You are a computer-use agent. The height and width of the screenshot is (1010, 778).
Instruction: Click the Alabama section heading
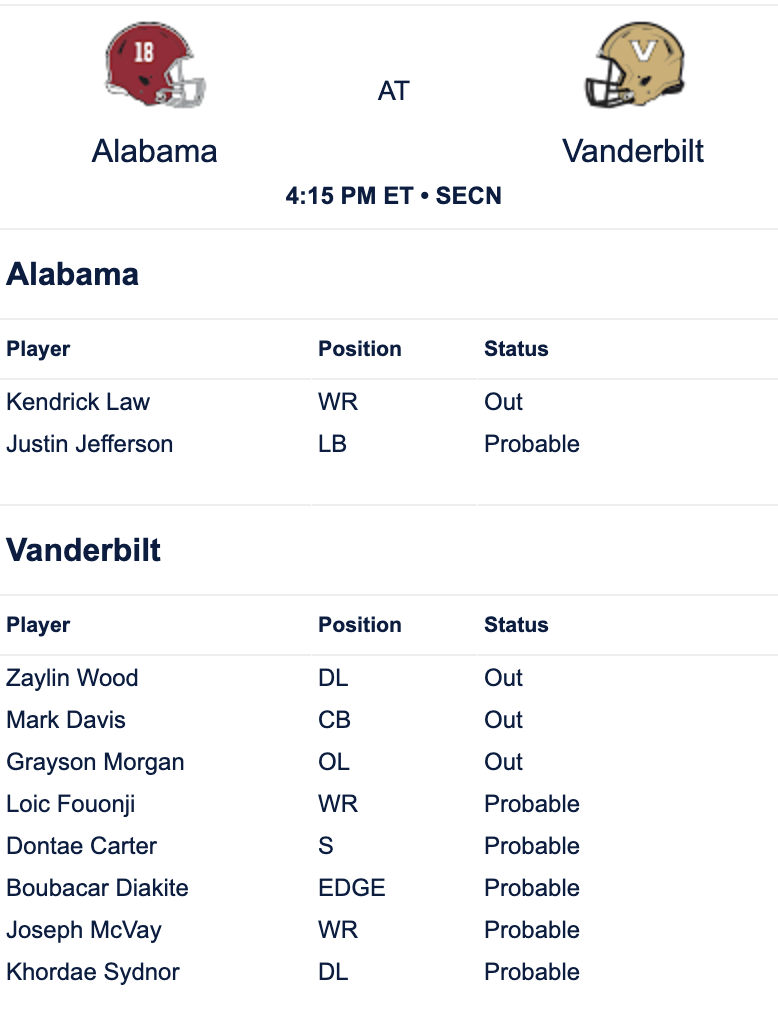pos(72,274)
